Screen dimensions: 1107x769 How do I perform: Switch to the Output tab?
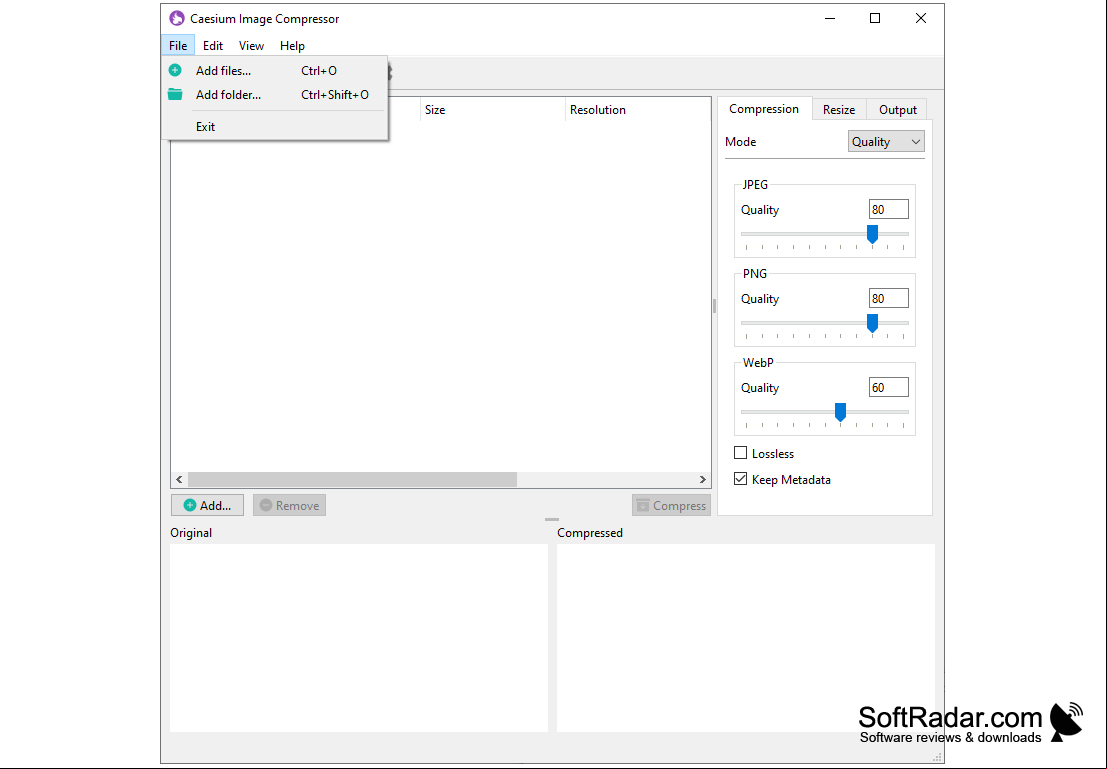click(x=897, y=109)
